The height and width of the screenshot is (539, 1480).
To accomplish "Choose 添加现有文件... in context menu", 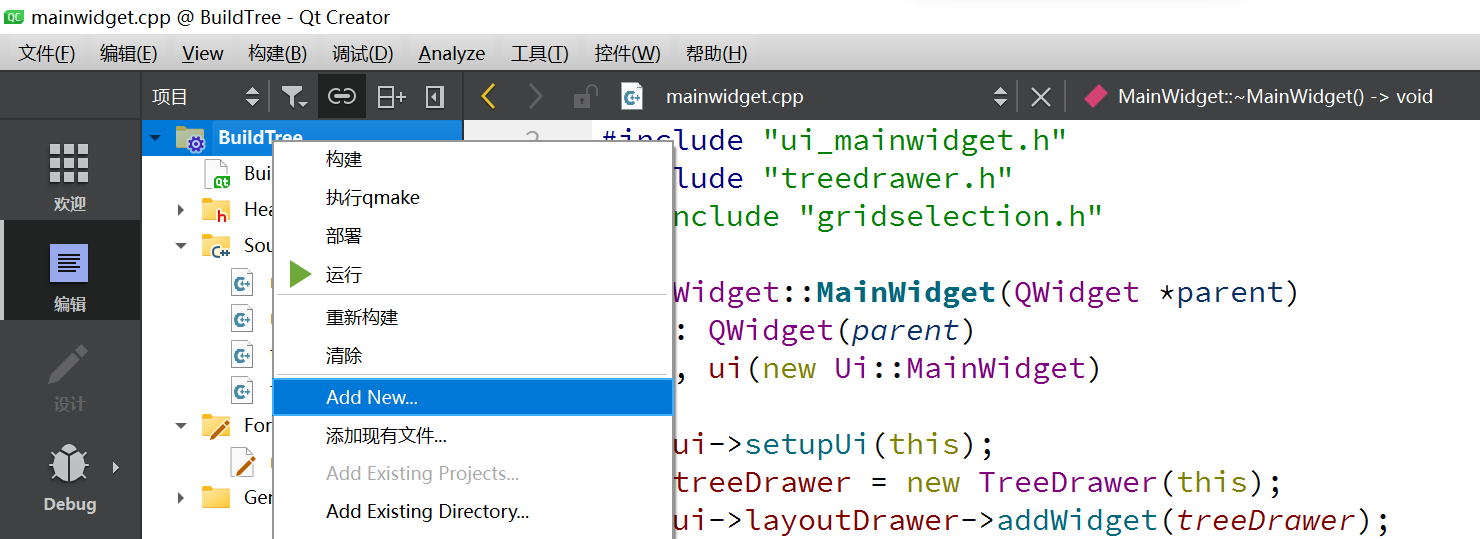I will click(x=472, y=435).
